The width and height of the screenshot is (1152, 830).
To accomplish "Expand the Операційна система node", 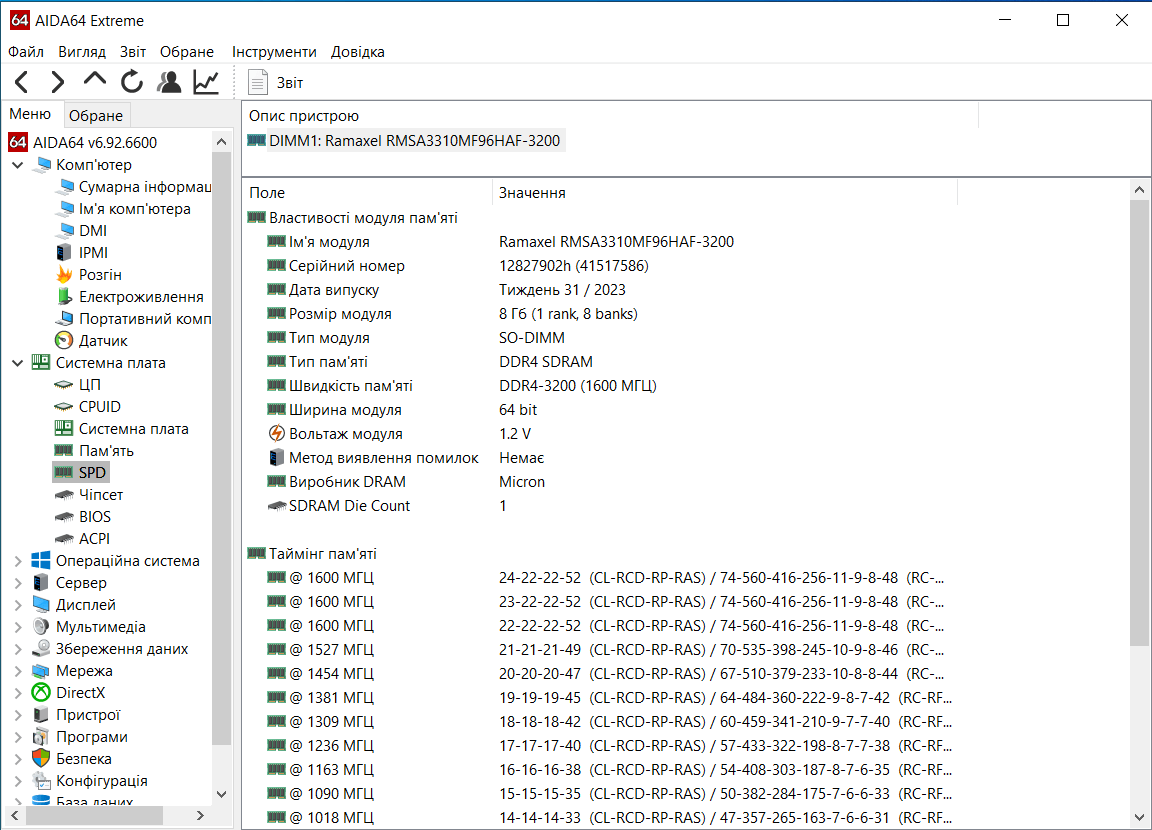I will pos(18,560).
